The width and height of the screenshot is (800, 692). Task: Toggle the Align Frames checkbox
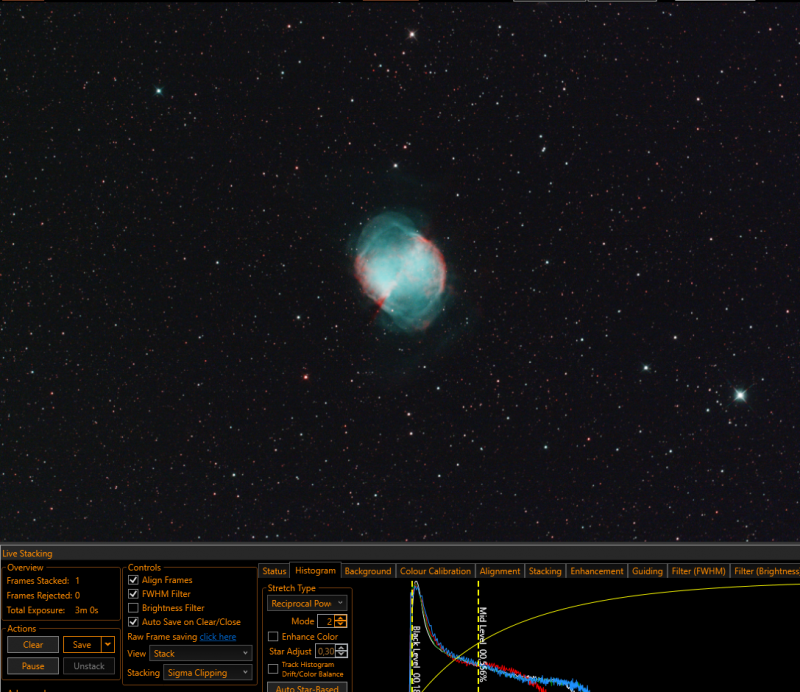pyautogui.click(x=133, y=580)
